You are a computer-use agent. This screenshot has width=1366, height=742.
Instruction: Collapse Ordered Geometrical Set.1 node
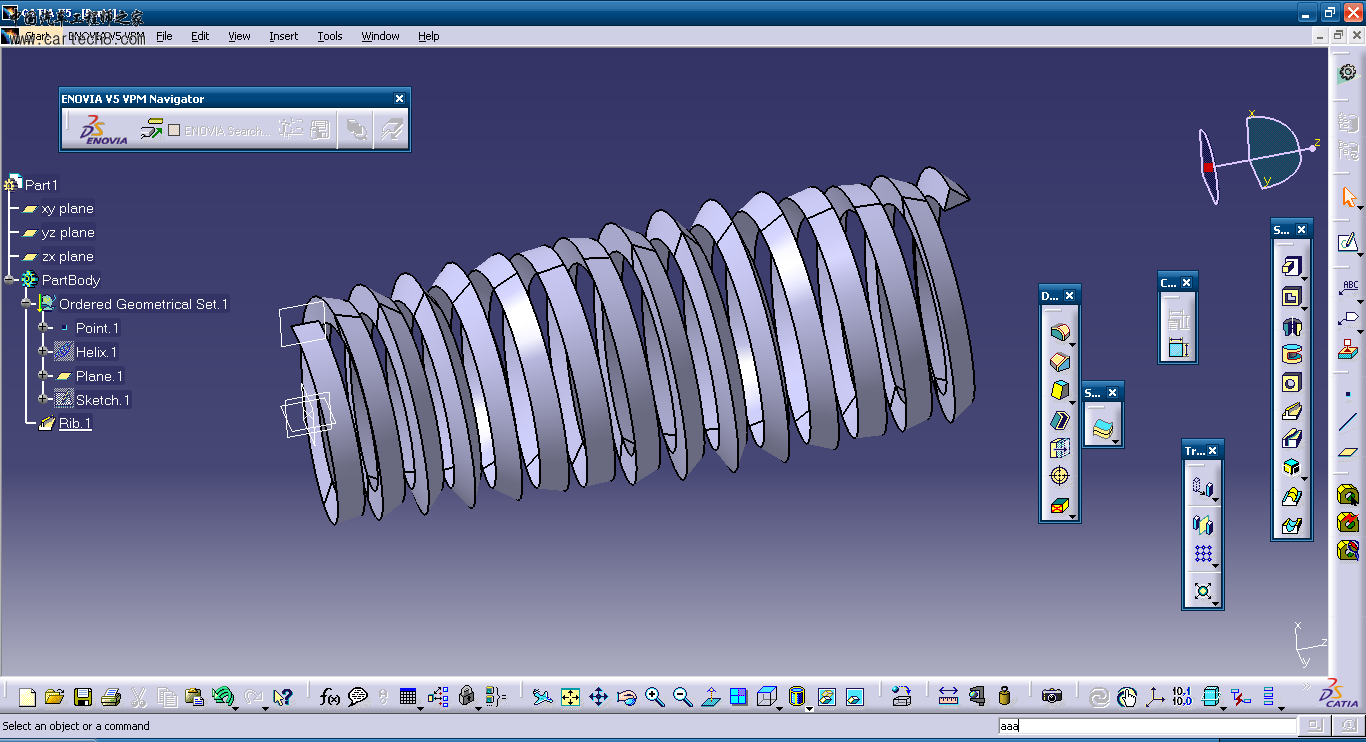pos(28,304)
